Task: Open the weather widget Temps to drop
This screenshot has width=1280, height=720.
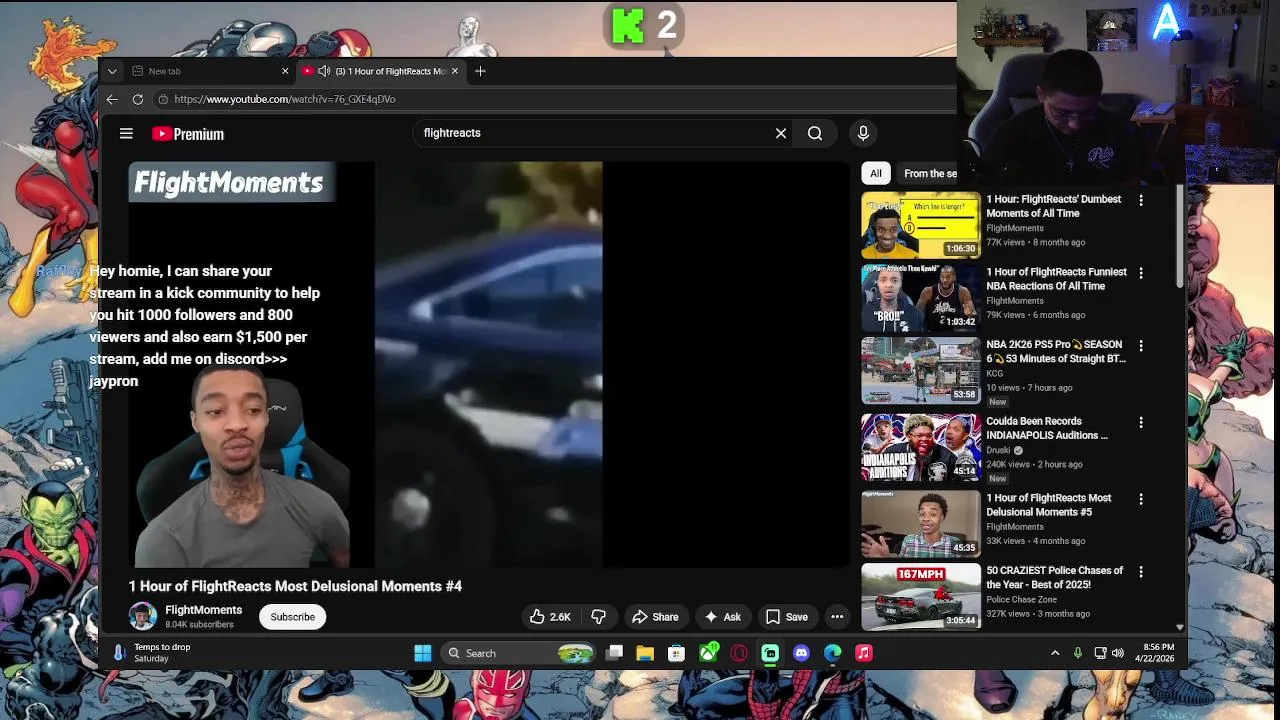Action: (x=152, y=653)
